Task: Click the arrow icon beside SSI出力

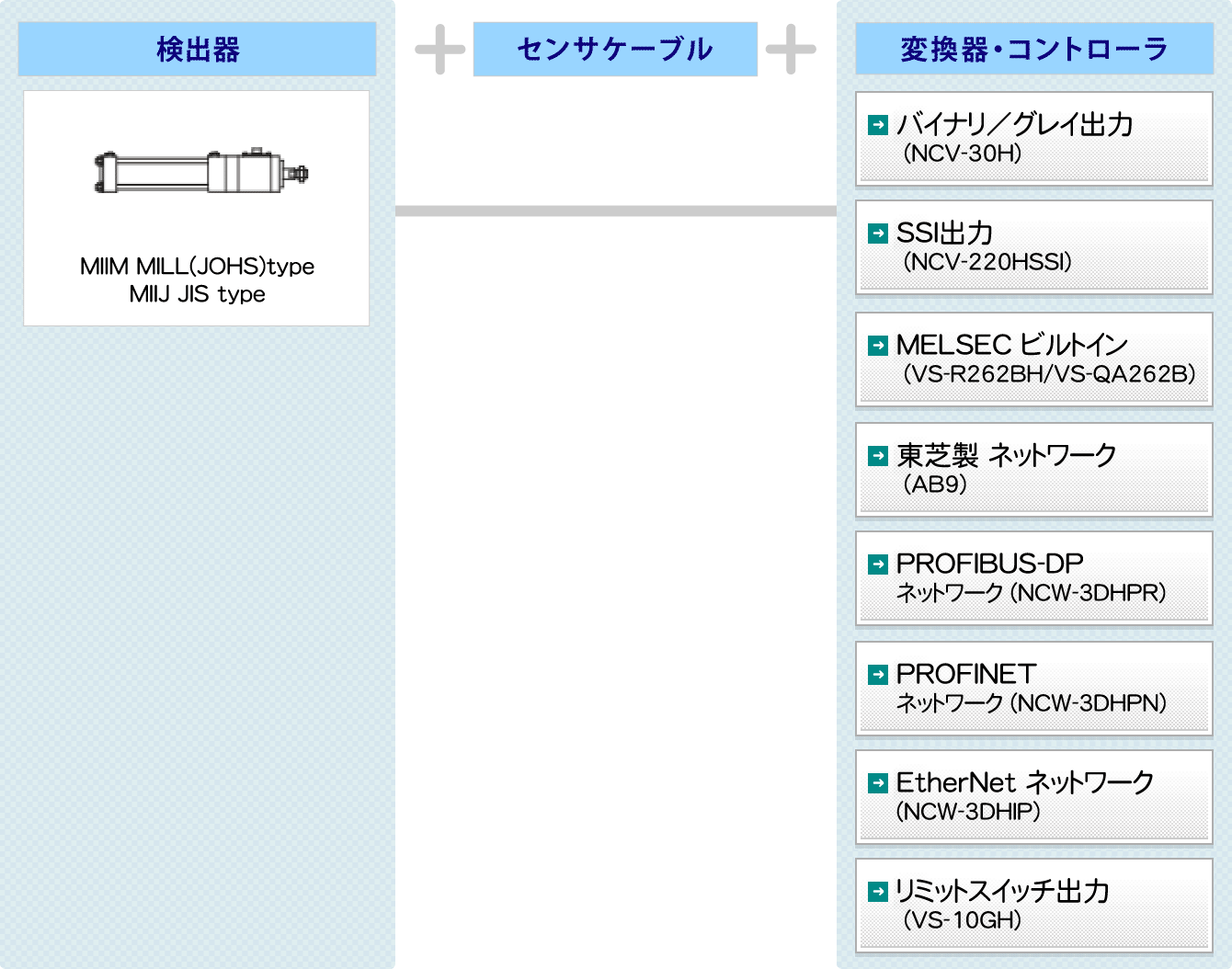Action: point(878,234)
